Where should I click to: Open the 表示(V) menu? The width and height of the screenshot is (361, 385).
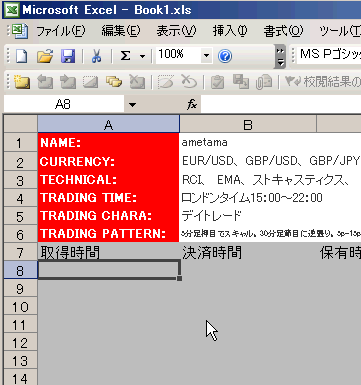176,31
